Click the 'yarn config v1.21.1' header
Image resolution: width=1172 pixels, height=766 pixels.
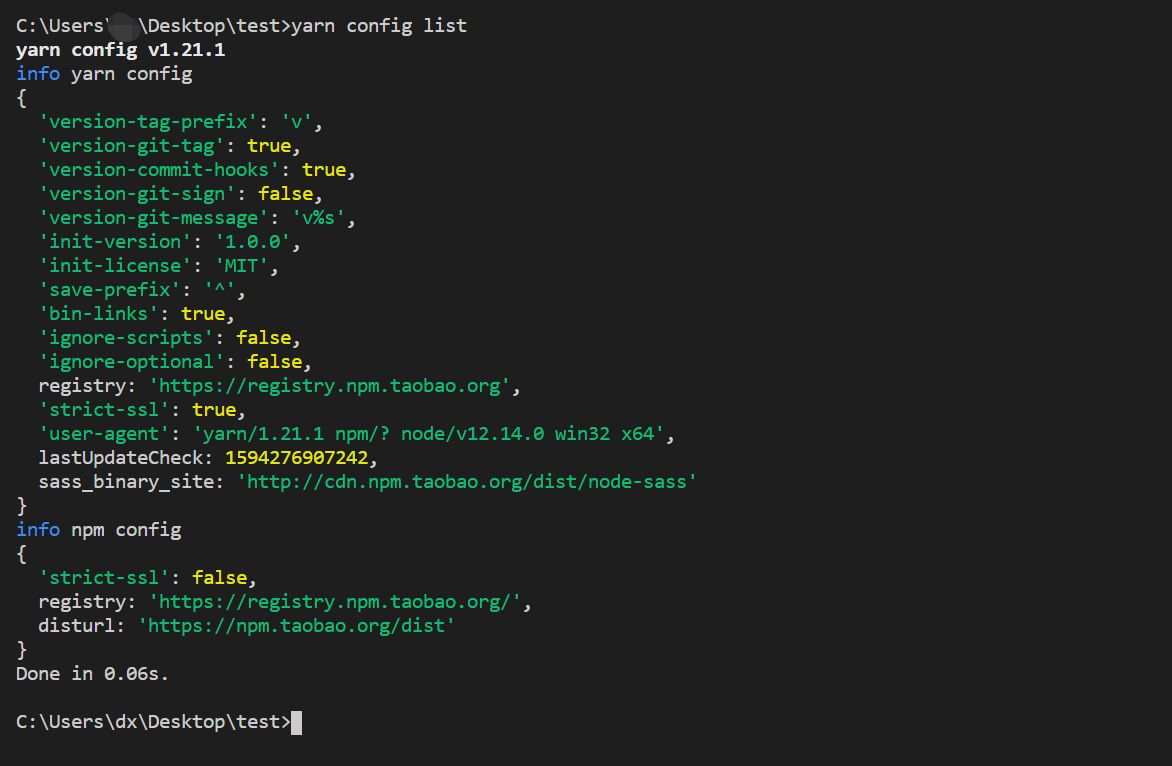coord(120,50)
